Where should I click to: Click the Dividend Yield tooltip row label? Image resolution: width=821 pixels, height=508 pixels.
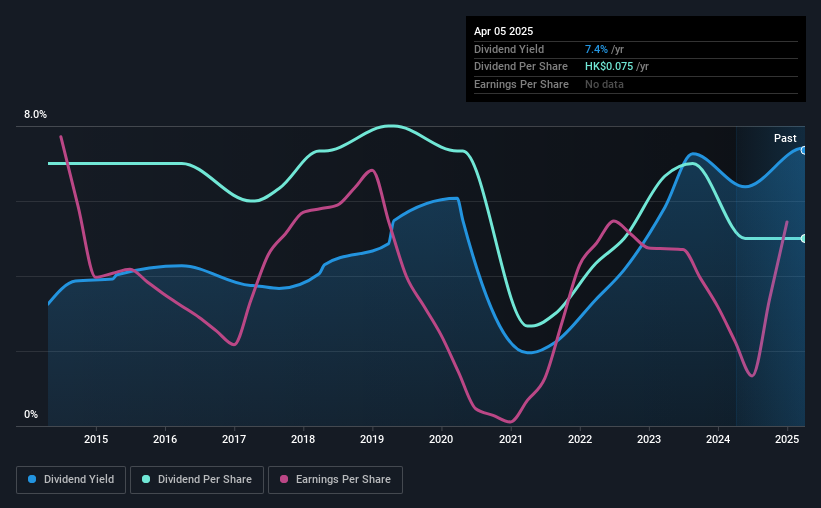509,49
